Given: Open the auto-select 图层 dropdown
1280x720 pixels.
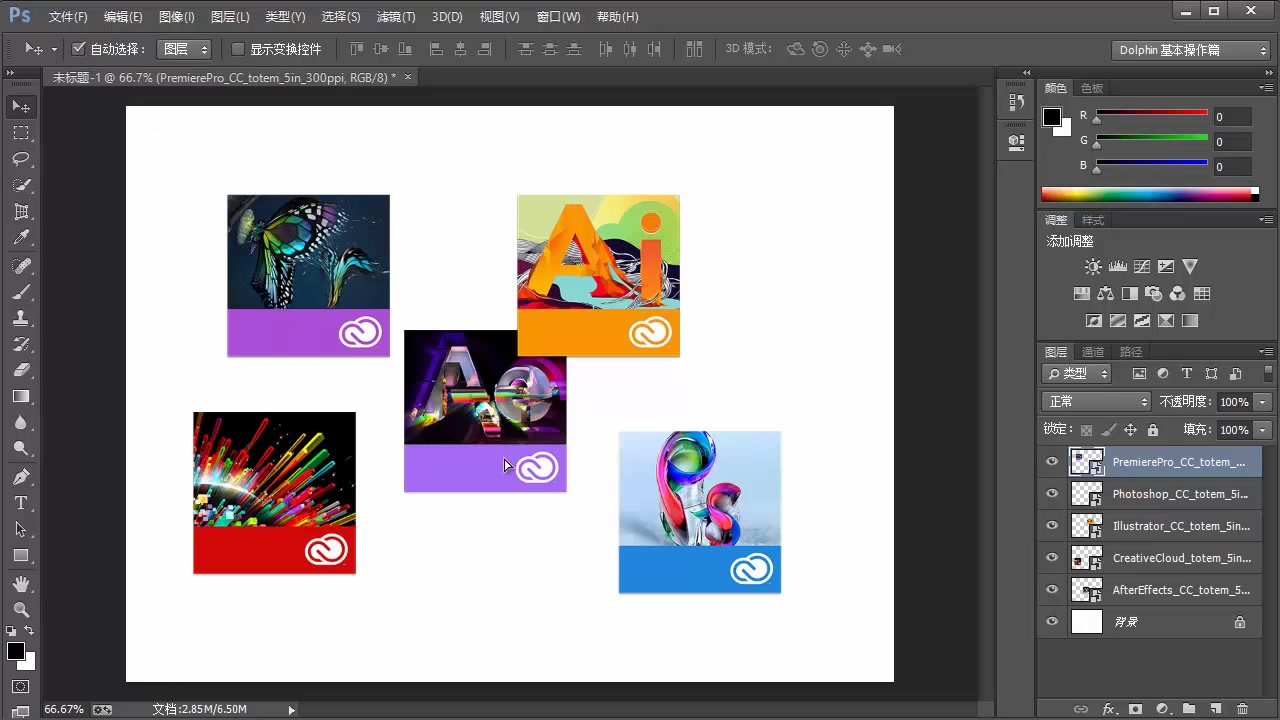Looking at the screenshot, I should coord(185,48).
